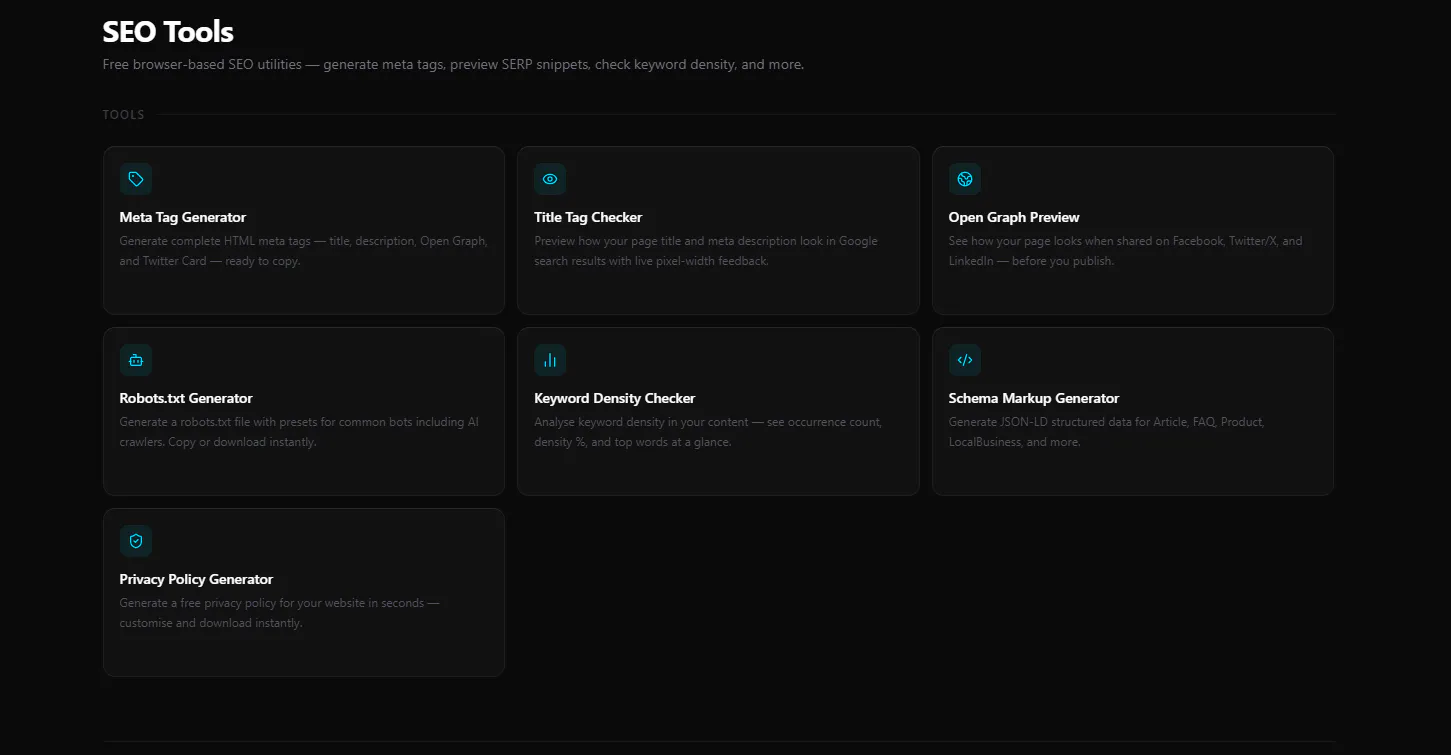Open the Title Tag Checker tool
The image size is (1451, 755).
[718, 230]
